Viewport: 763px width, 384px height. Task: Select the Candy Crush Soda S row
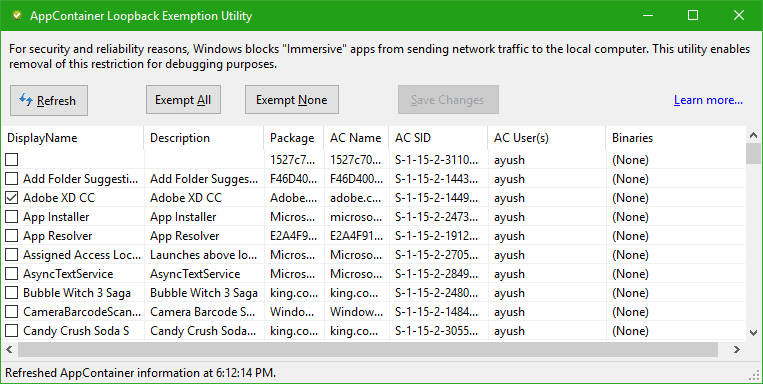click(x=373, y=331)
